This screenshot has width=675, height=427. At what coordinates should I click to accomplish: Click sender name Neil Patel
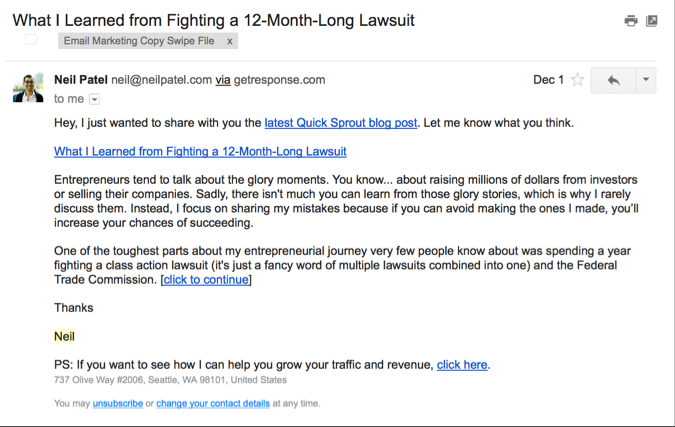click(81, 80)
